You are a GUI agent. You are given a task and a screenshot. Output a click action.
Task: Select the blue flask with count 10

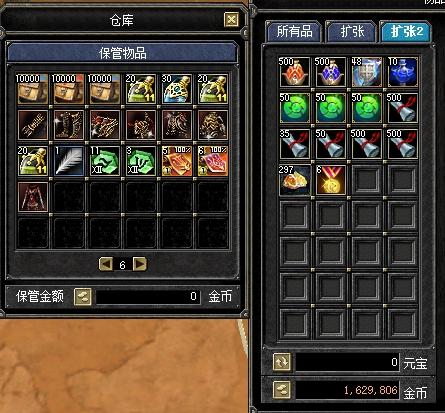403,72
